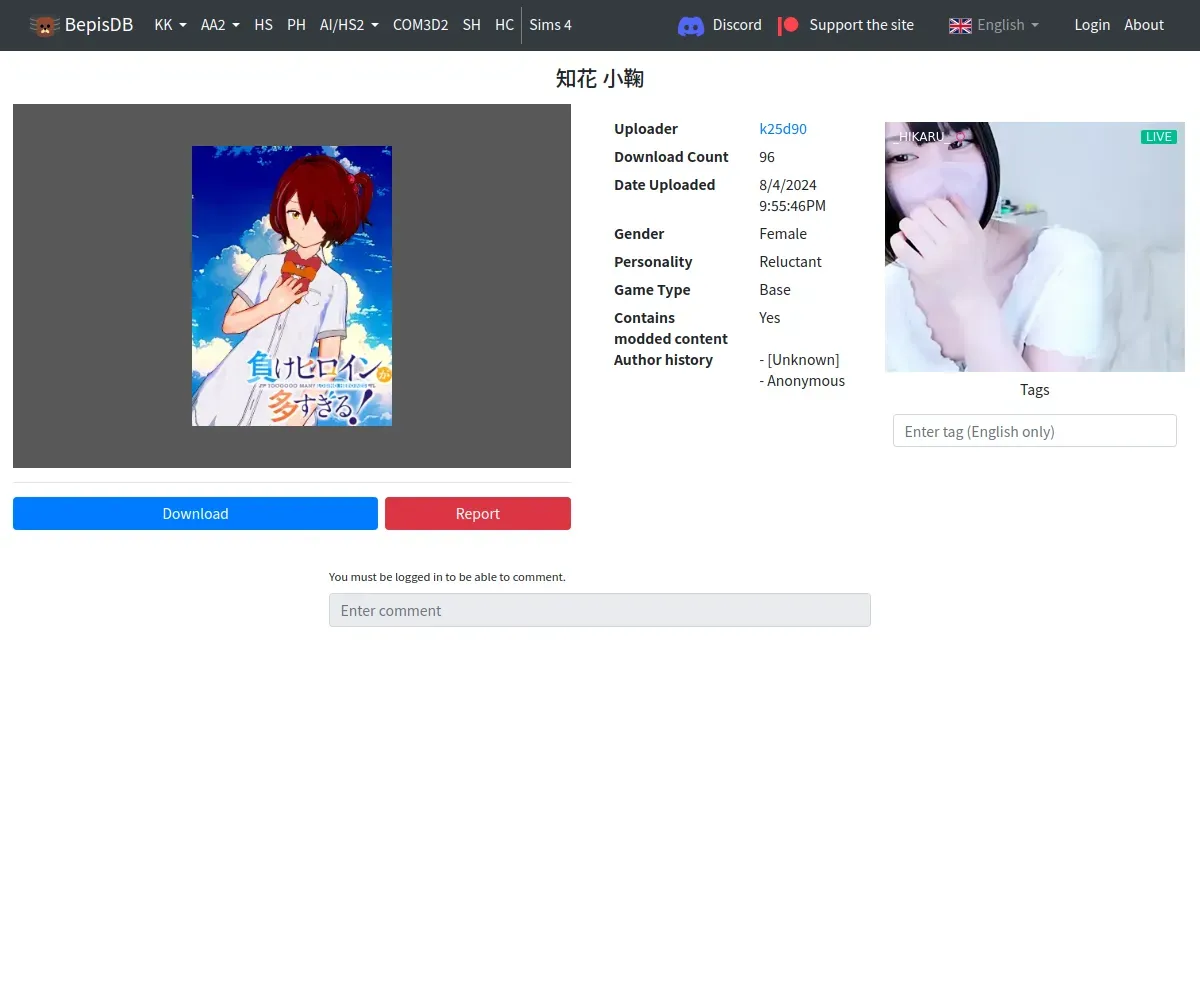The width and height of the screenshot is (1200, 1000).
Task: Click Support the site link
Action: 861,25
